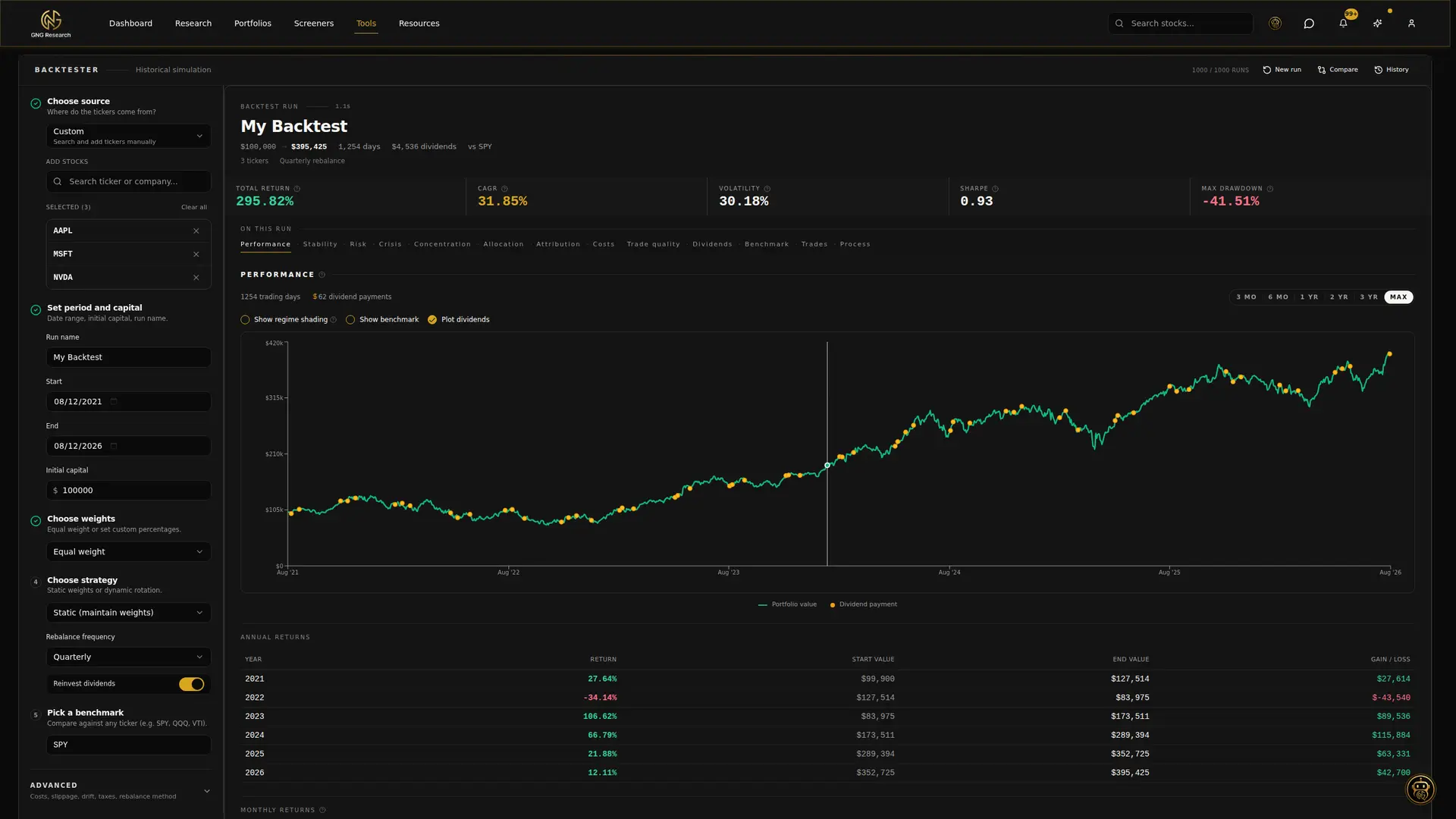Select the 3 MO chart range
The height and width of the screenshot is (819, 1456).
point(1246,297)
